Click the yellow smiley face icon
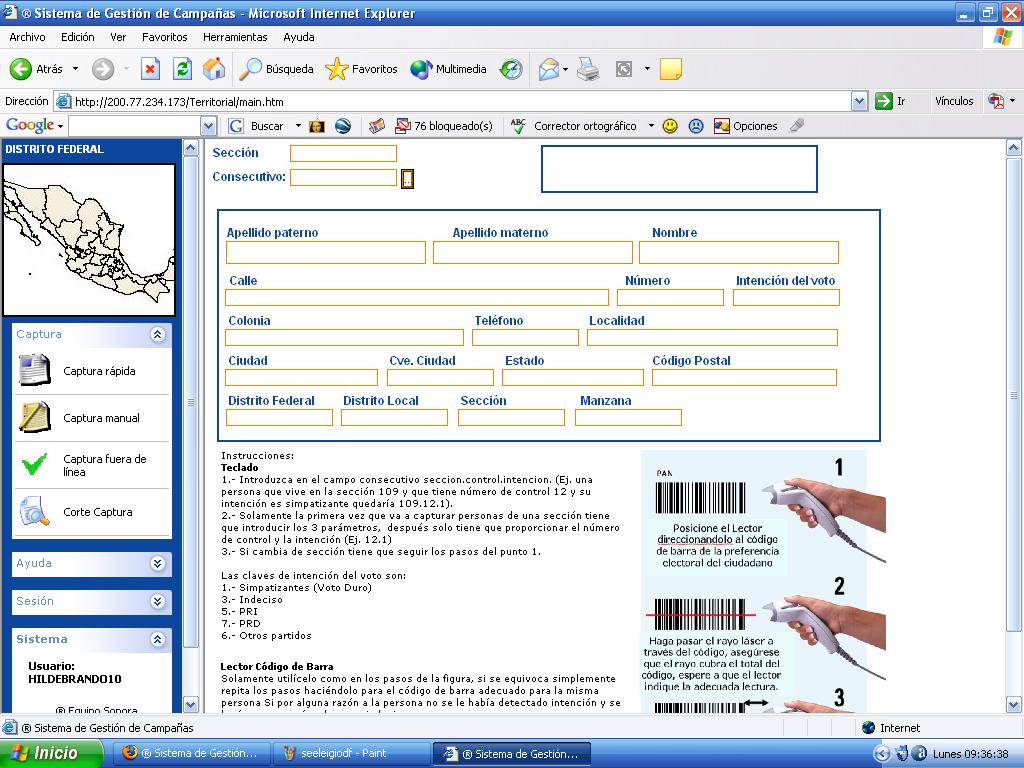Viewport: 1024px width, 768px height. [x=670, y=126]
